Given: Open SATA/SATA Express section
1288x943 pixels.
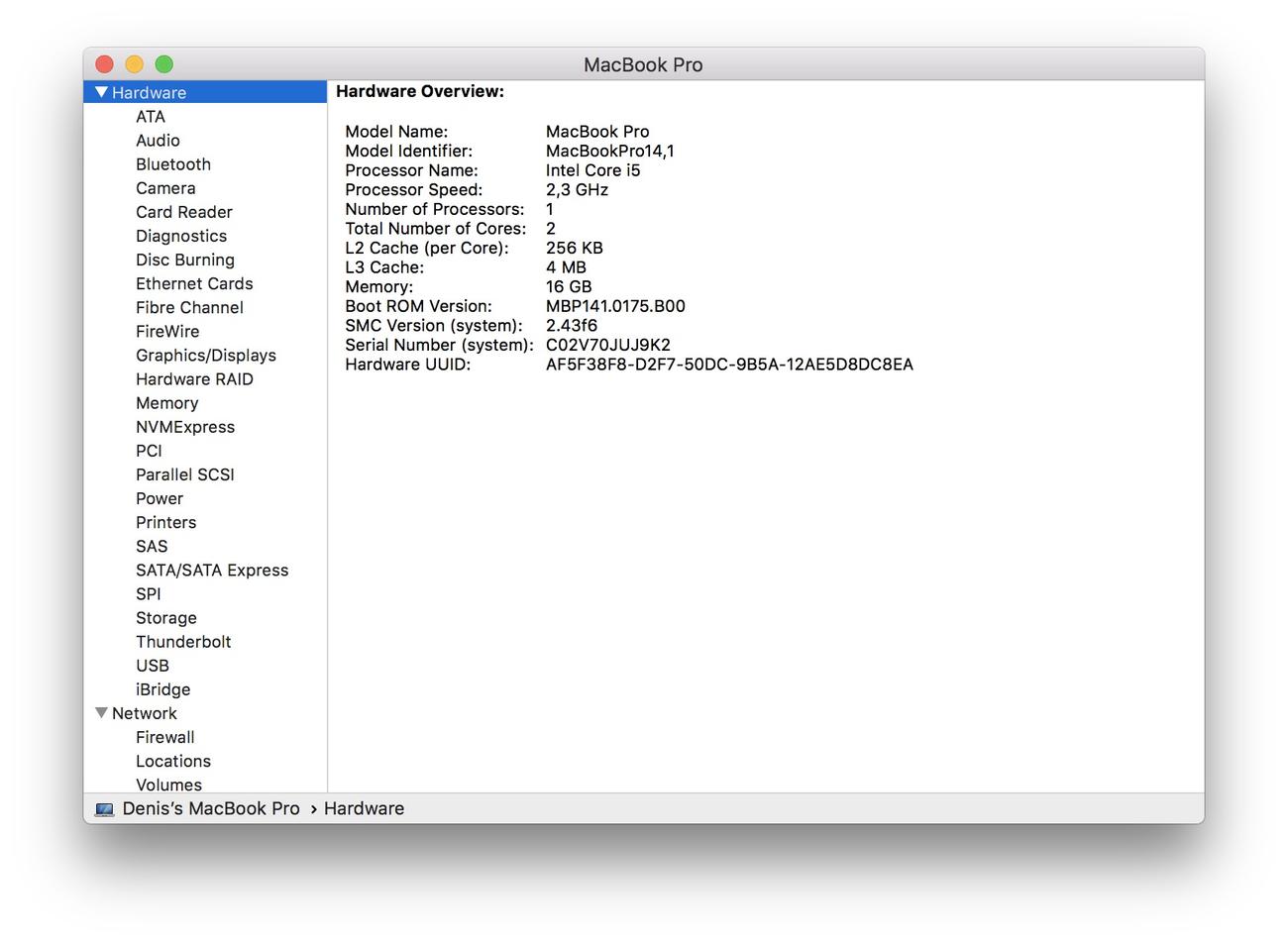Looking at the screenshot, I should [x=212, y=570].
